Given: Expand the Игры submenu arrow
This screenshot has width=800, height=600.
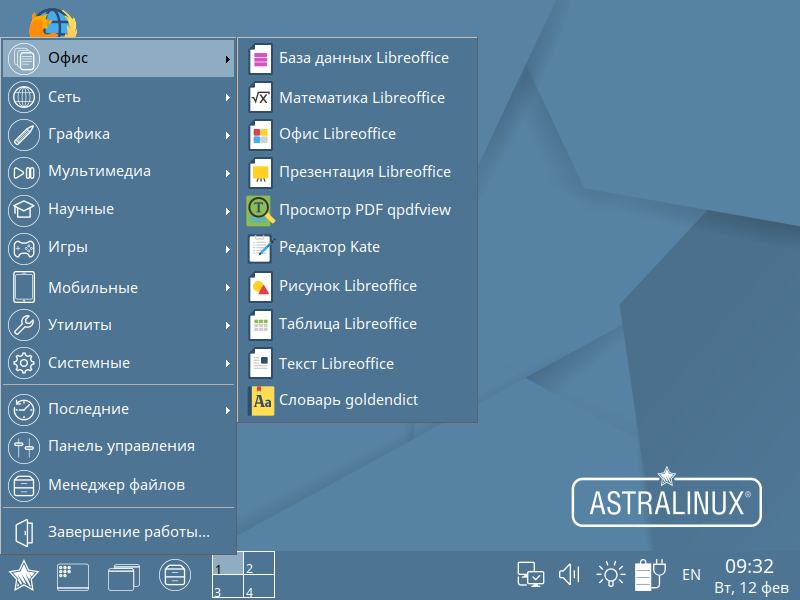Looking at the screenshot, I should pyautogui.click(x=228, y=249).
